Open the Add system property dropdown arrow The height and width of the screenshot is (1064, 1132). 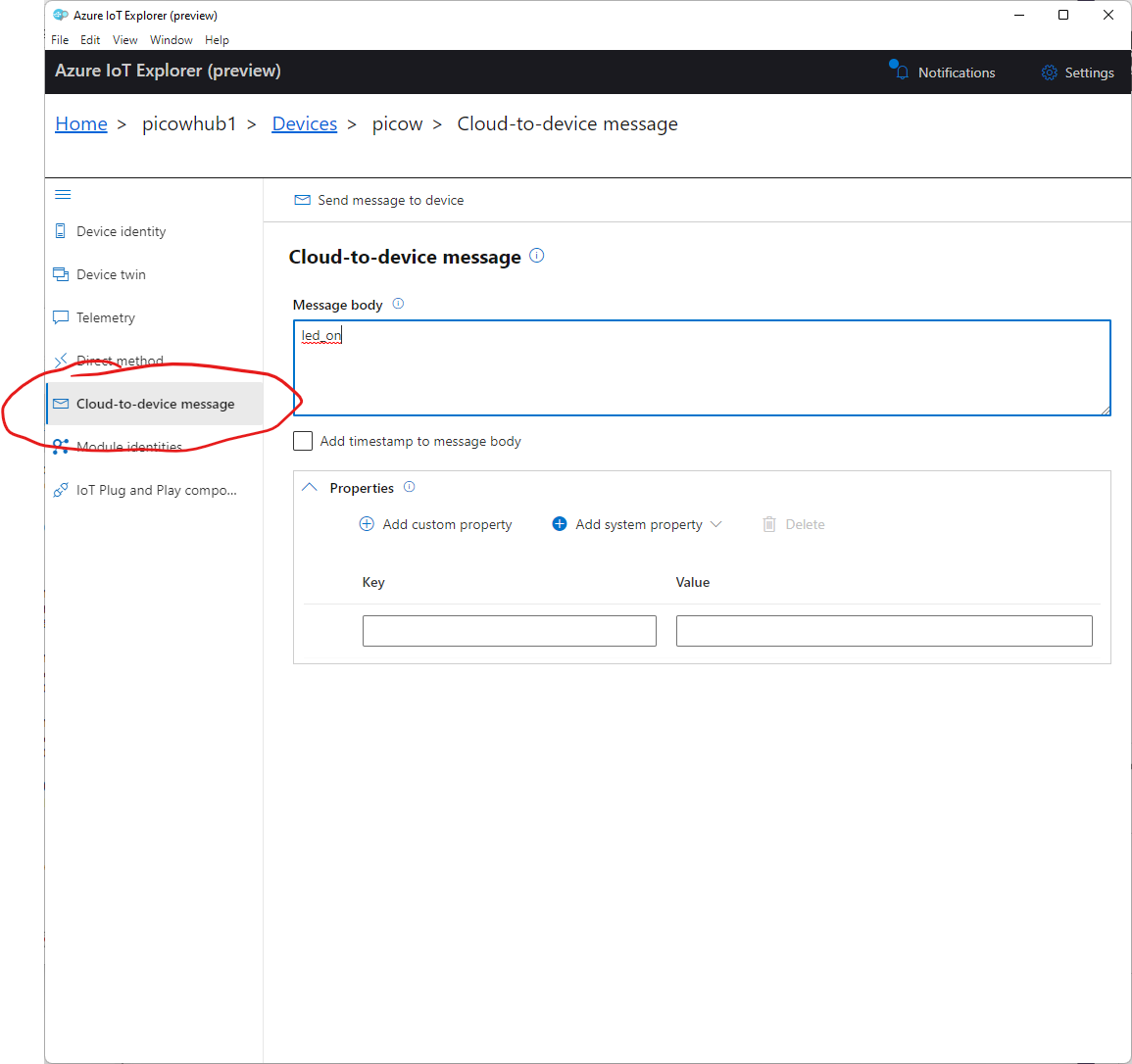click(716, 524)
